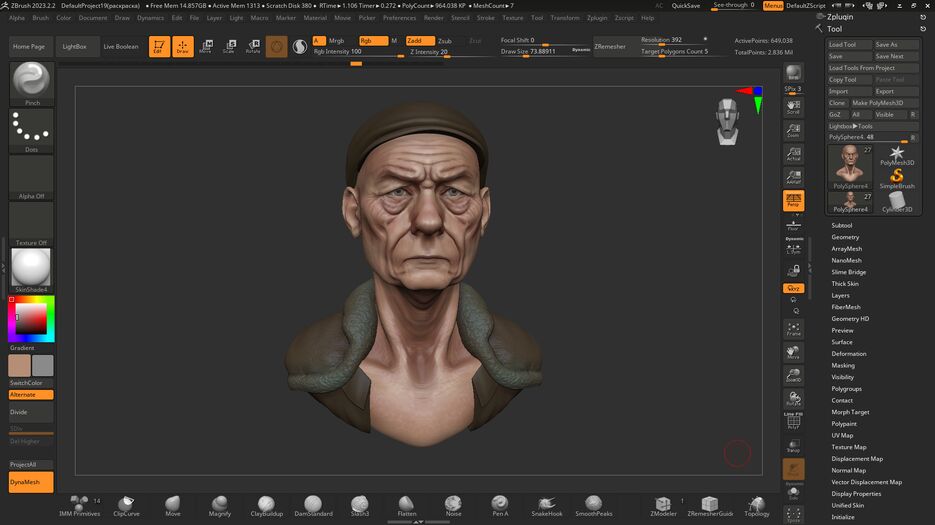This screenshot has height=525, width=935.
Task: Toggle Transp transparency mode
Action: coord(793,446)
